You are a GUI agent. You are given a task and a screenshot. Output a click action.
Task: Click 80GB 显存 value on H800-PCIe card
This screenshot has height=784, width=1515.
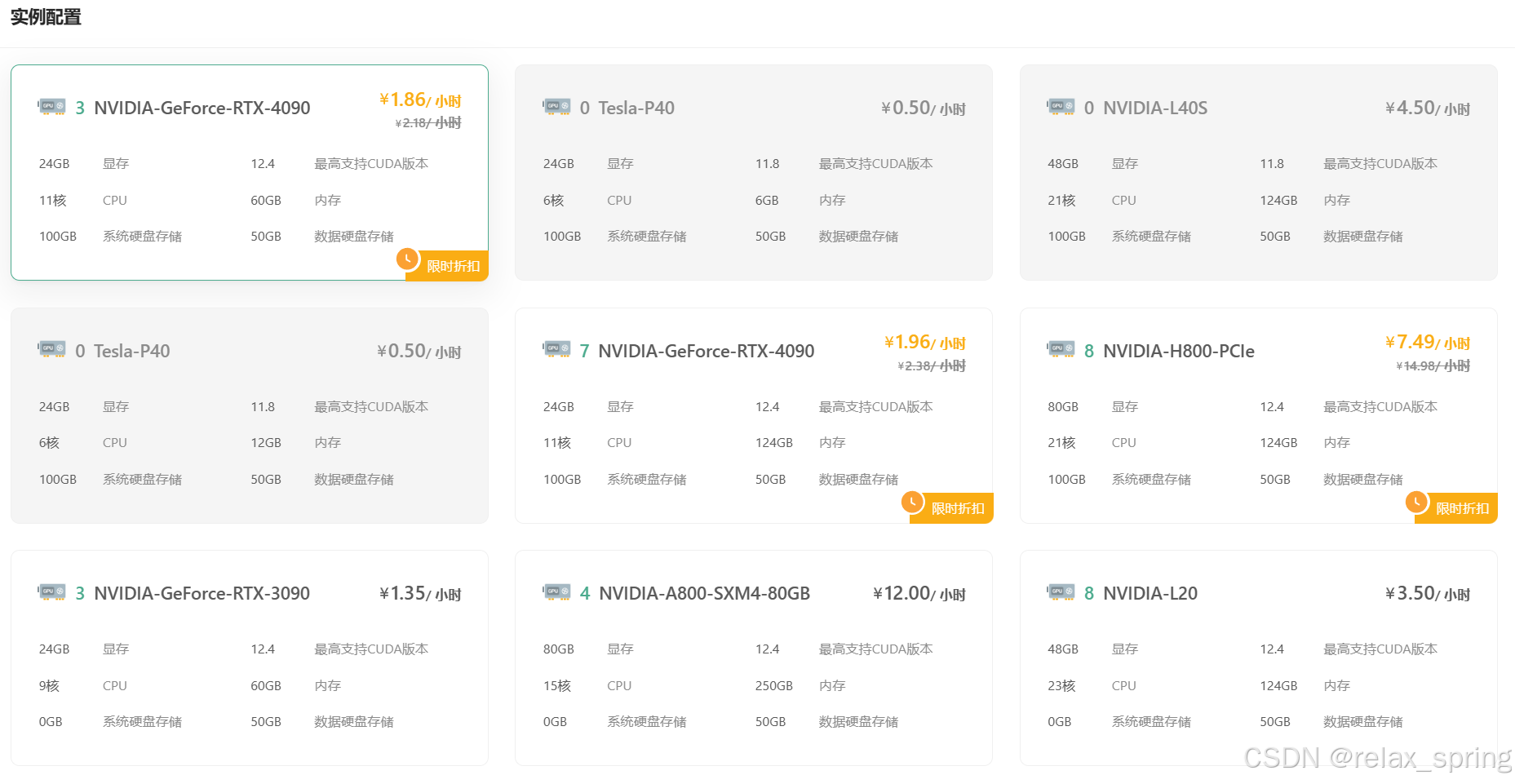[x=1063, y=406]
